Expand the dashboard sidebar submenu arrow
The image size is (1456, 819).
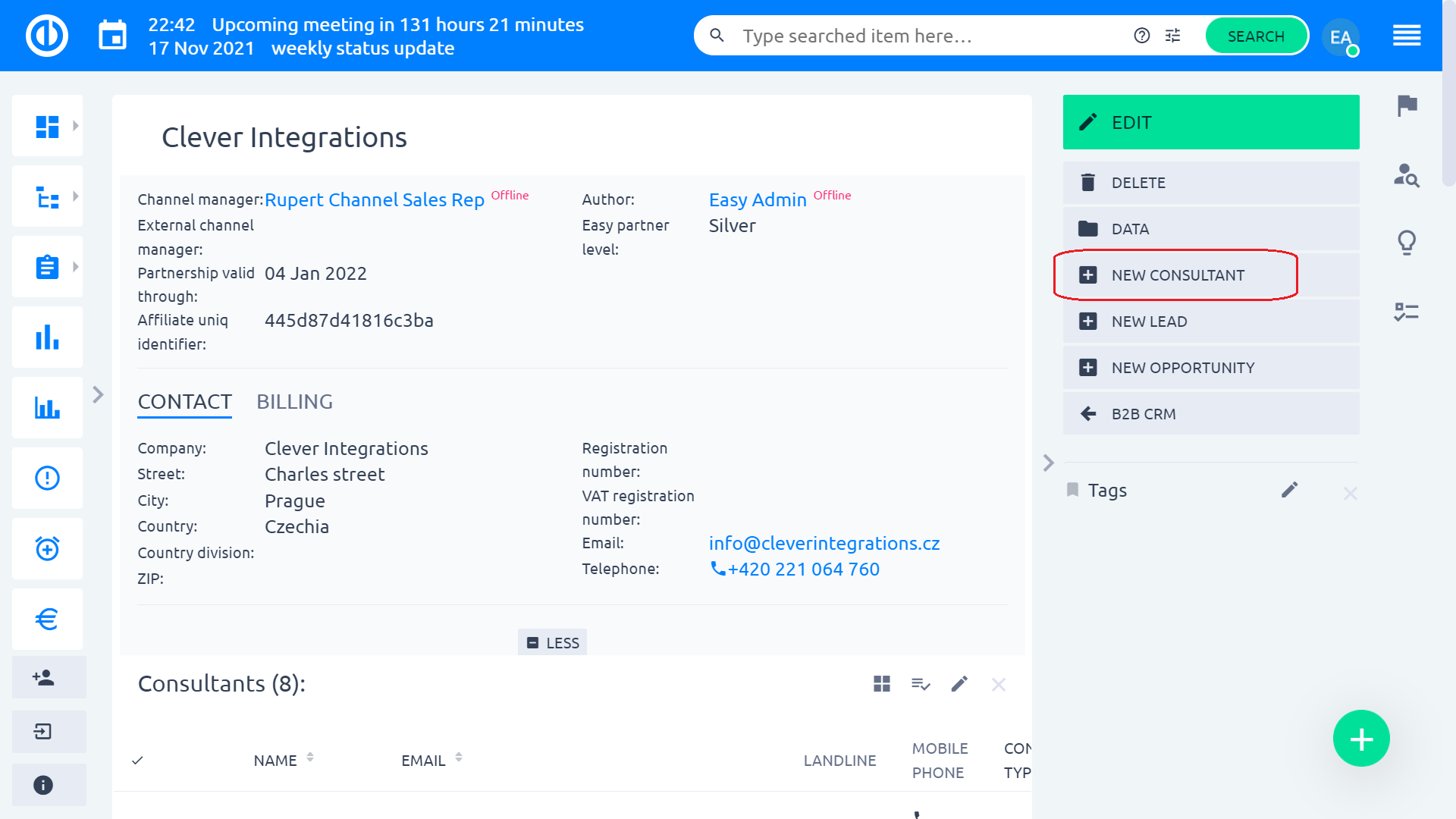click(76, 126)
